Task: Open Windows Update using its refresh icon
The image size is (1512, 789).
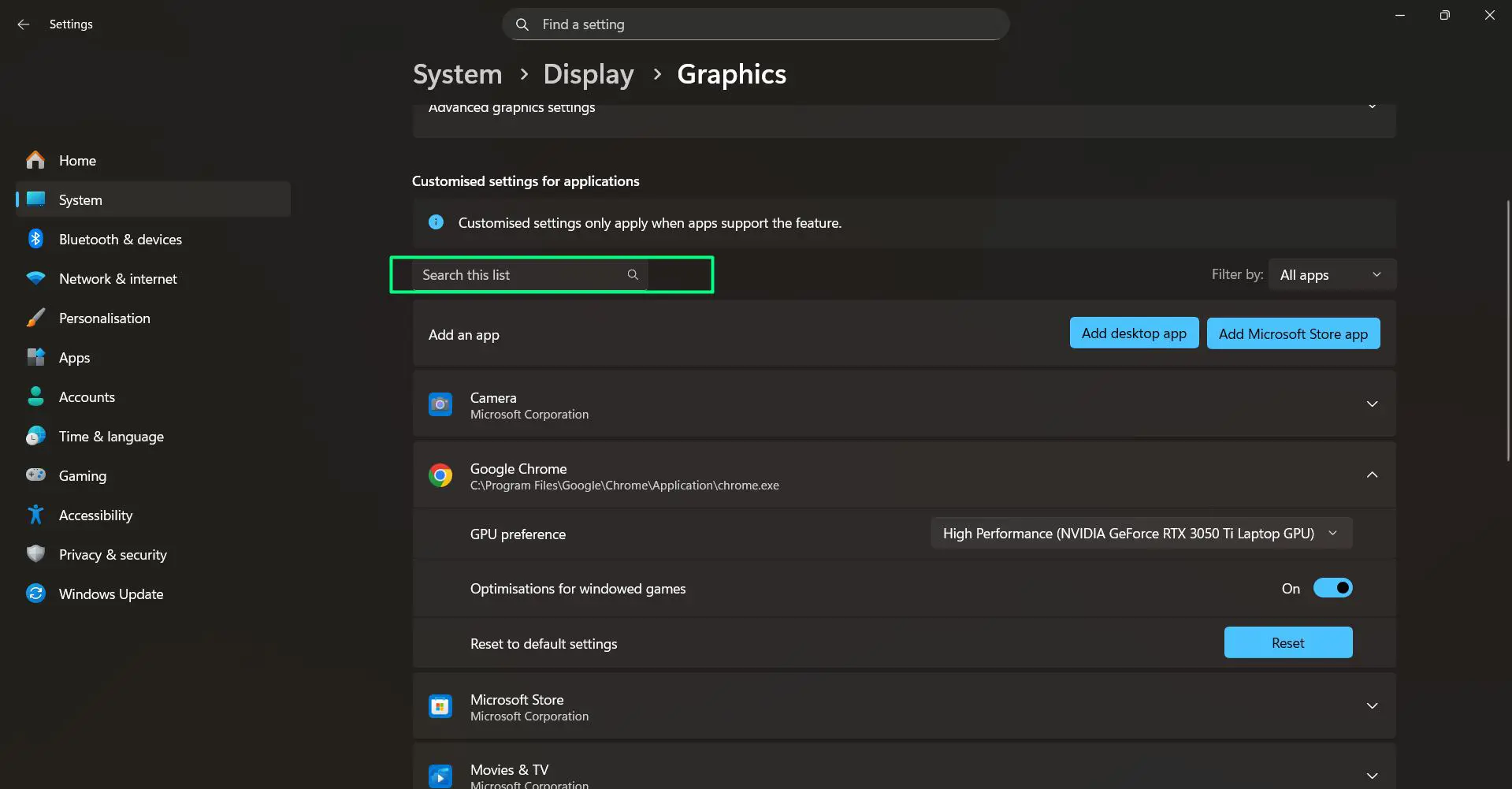Action: click(x=35, y=593)
